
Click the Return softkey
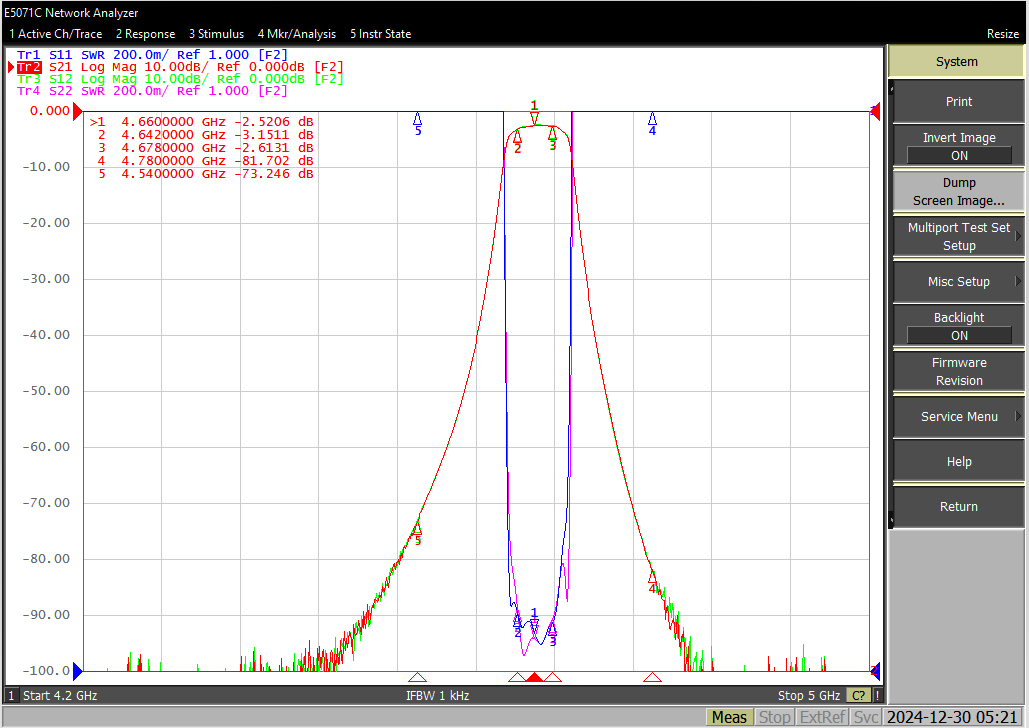coord(959,507)
